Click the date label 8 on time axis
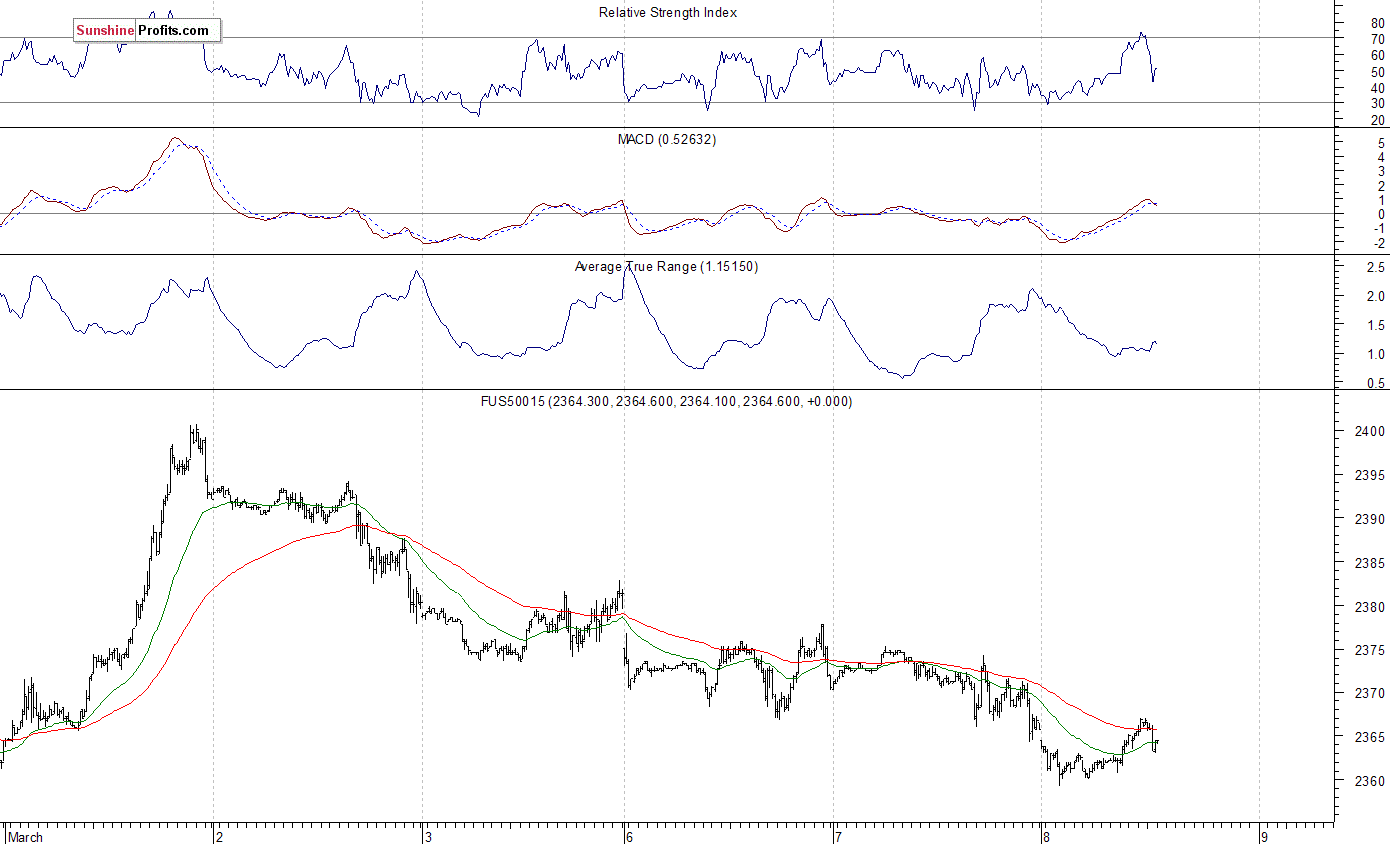Image resolution: width=1390 pixels, height=844 pixels. tap(1047, 837)
